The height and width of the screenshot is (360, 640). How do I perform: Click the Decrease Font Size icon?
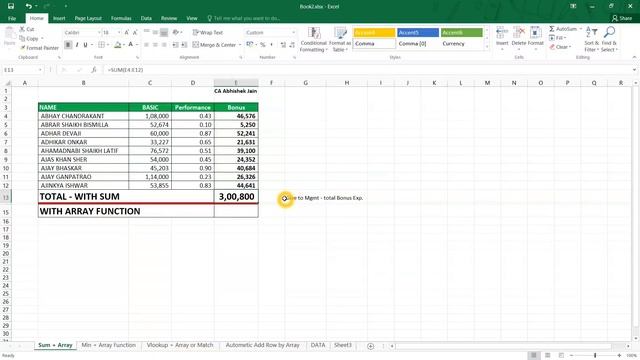pos(135,32)
